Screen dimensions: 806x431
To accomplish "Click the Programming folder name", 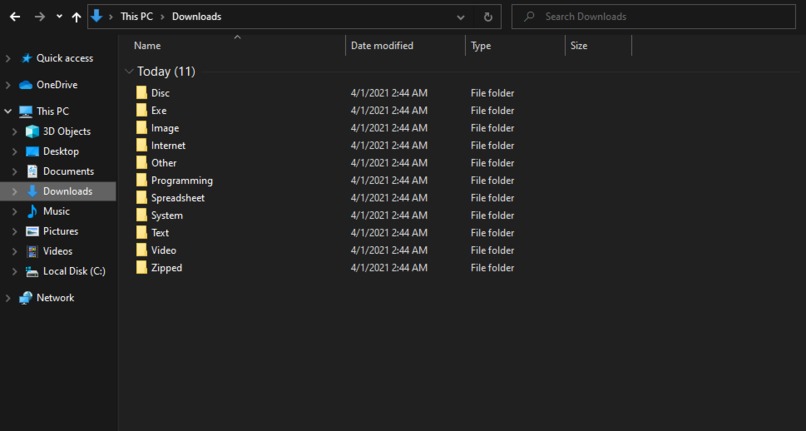I will pos(182,181).
